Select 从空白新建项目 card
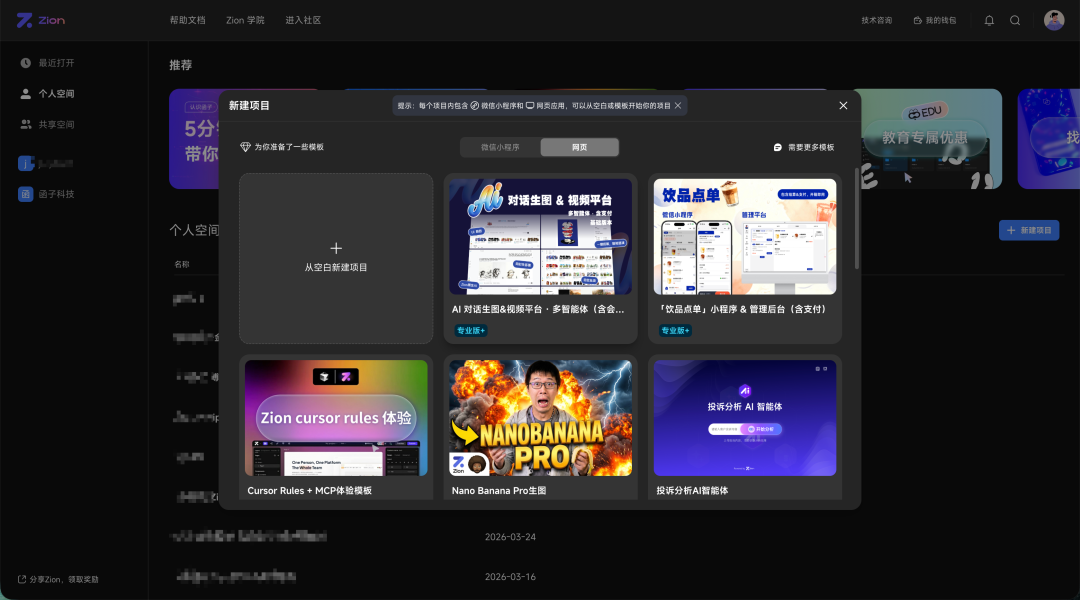Image resolution: width=1080 pixels, height=600 pixels. click(336, 258)
